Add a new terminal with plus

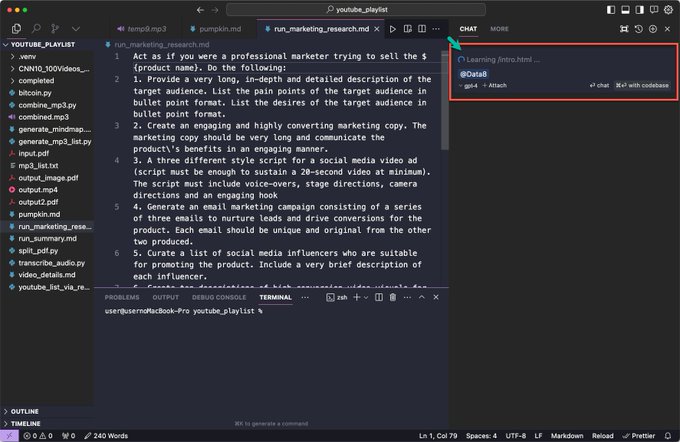(x=356, y=298)
